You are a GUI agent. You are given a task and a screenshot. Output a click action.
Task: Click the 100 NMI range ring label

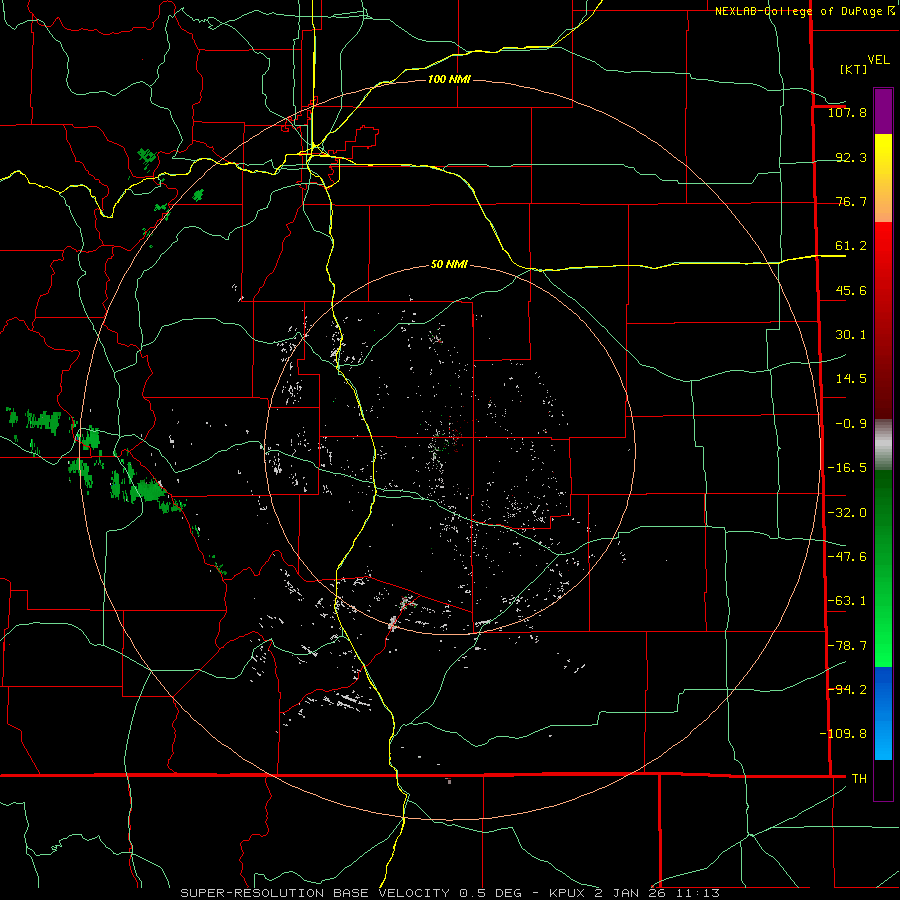(449, 79)
